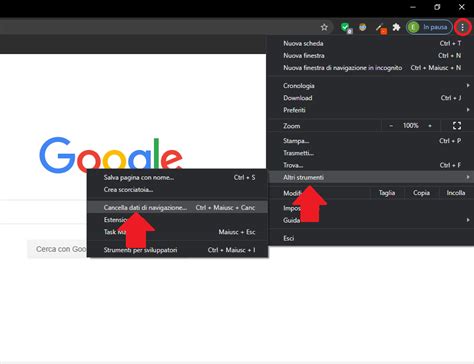Click the 'In pausa' profile button

click(429, 27)
